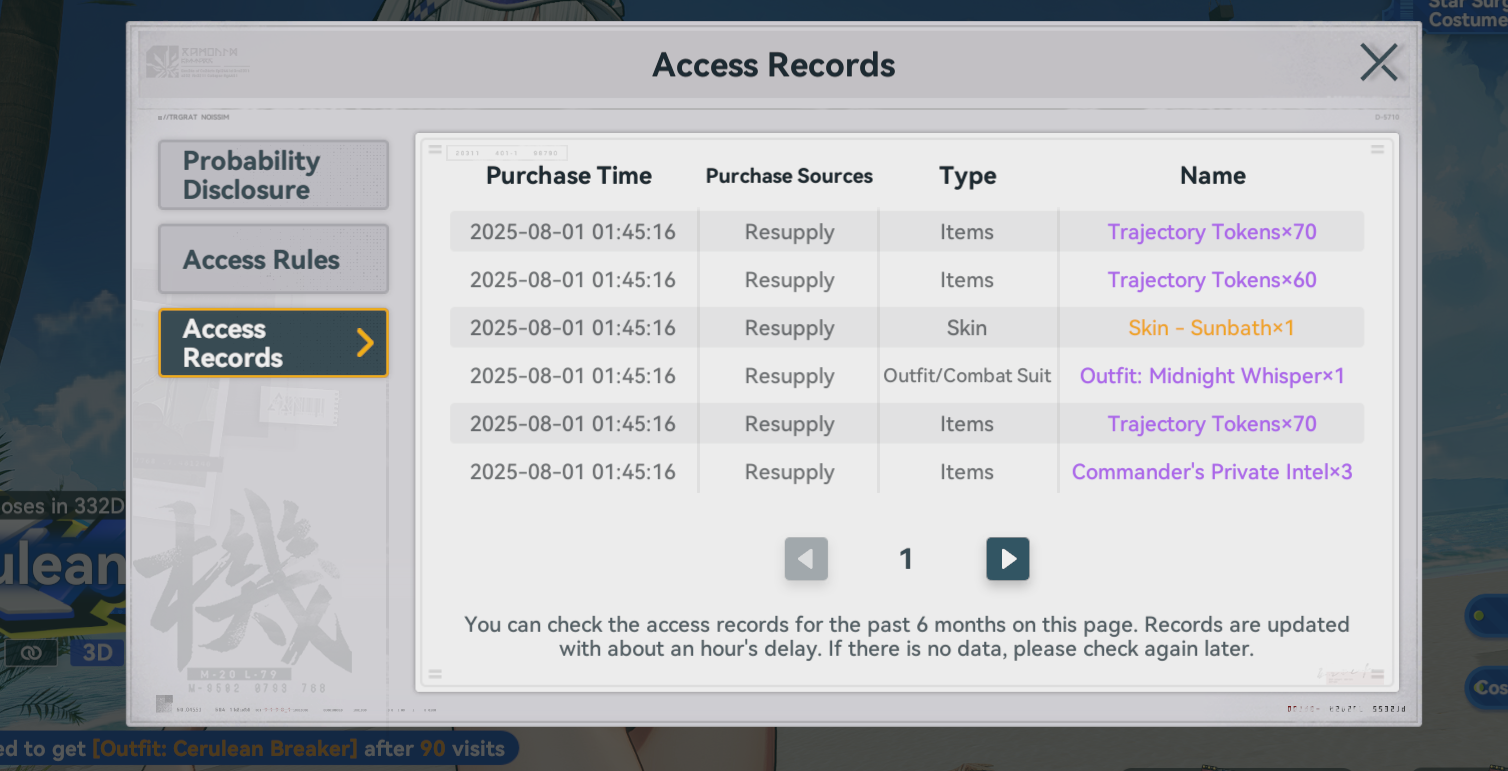Click the Skin type cell
1508x771 pixels.
coord(967,328)
